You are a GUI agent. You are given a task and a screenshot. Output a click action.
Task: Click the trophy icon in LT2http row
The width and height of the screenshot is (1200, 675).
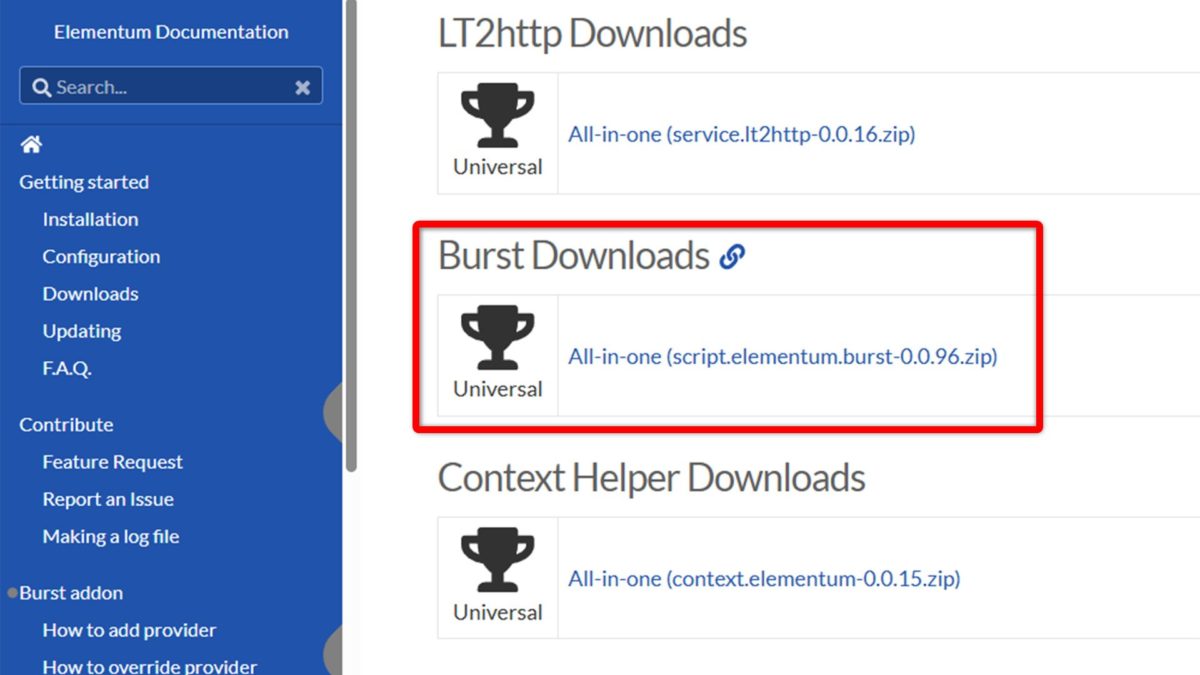pos(497,115)
